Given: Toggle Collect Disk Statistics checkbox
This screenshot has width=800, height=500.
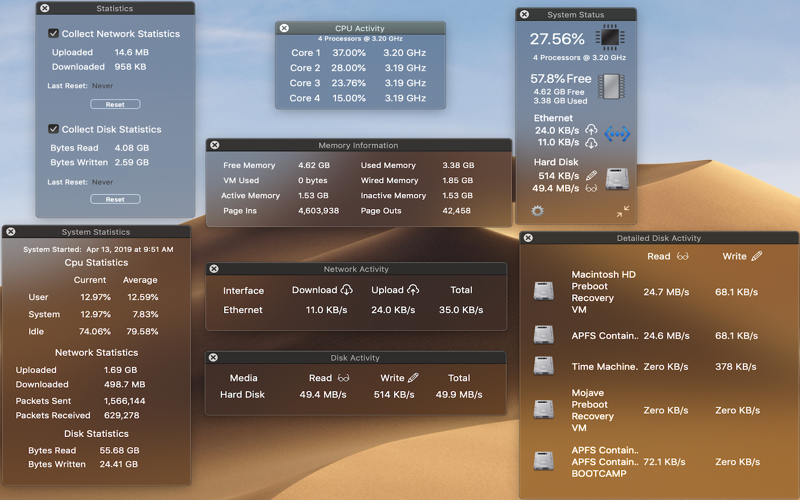Looking at the screenshot, I should pyautogui.click(x=53, y=129).
